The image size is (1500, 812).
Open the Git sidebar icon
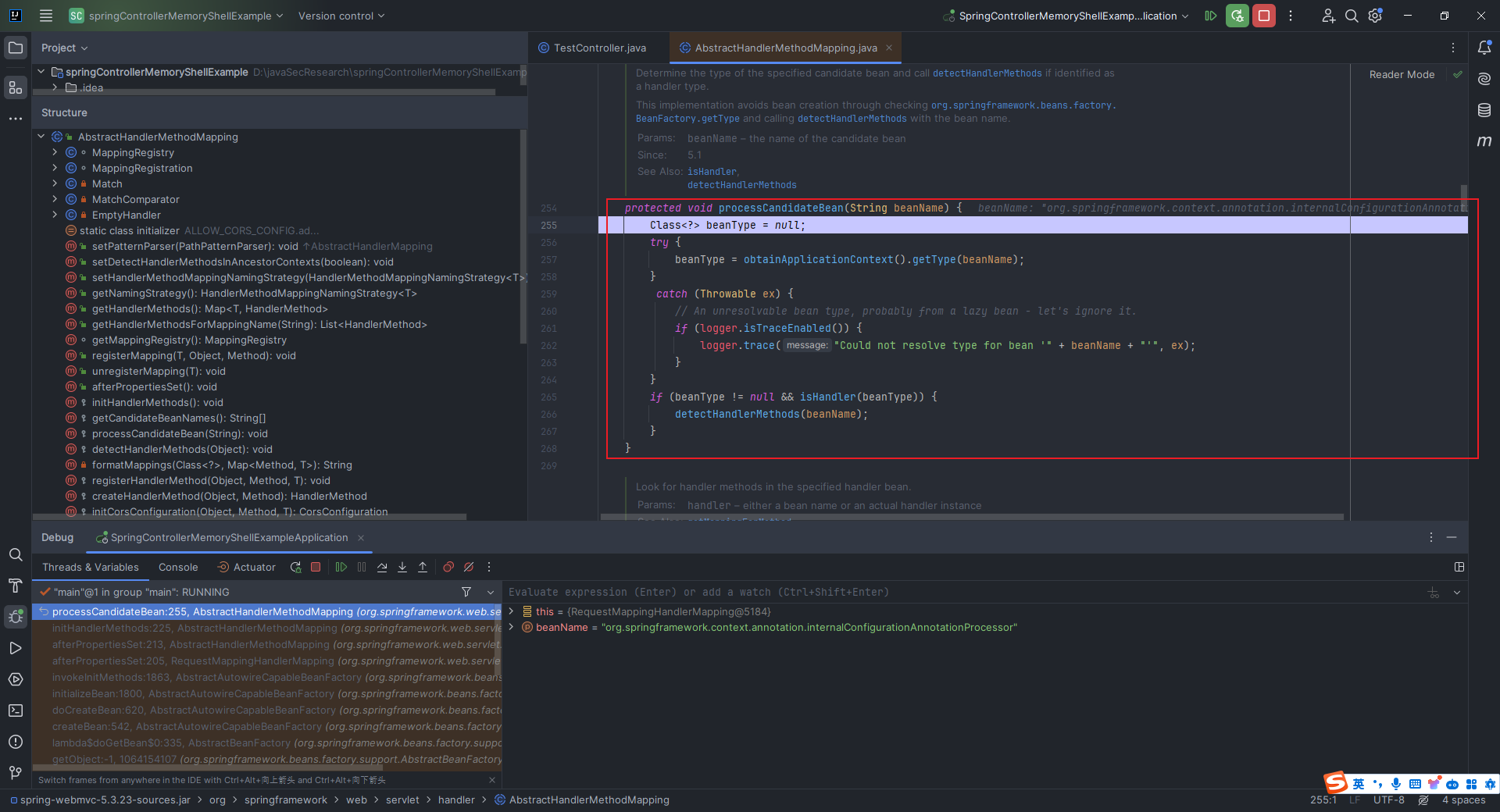(x=16, y=773)
